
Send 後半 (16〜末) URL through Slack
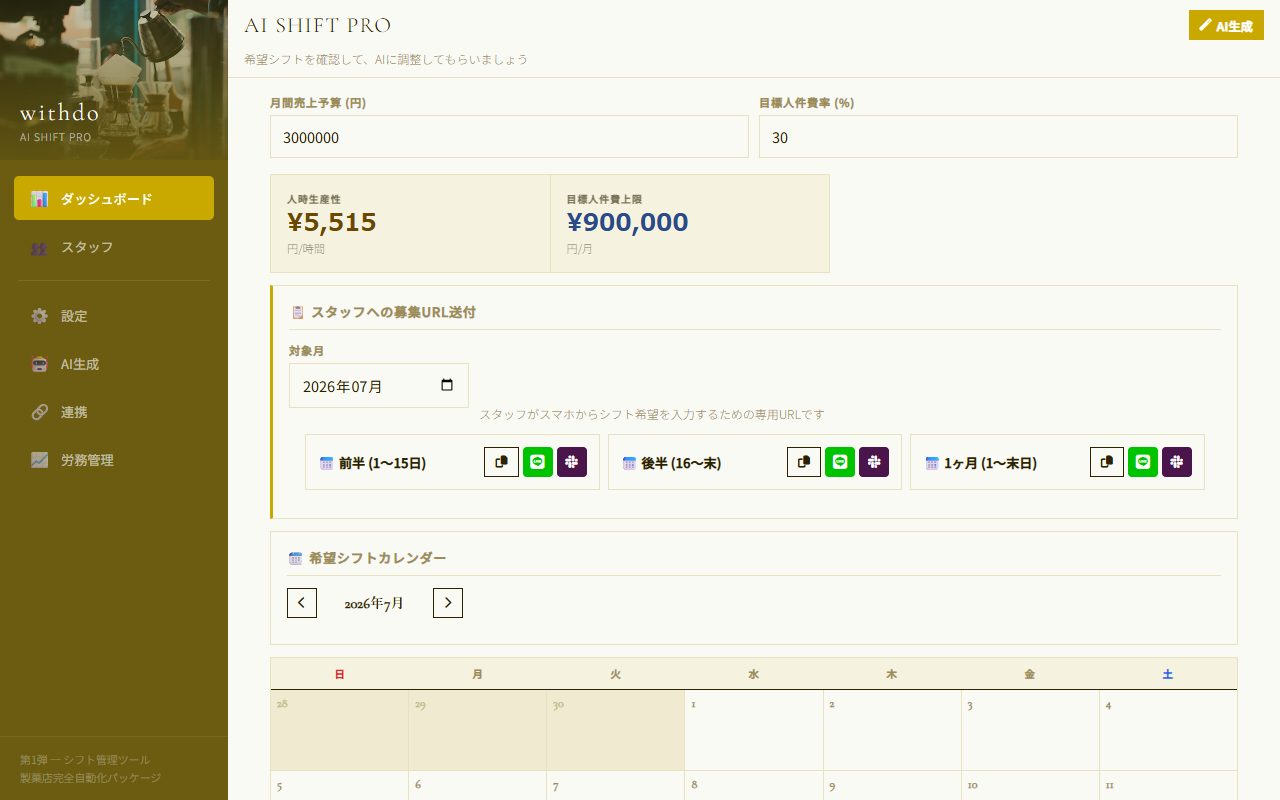(x=874, y=462)
